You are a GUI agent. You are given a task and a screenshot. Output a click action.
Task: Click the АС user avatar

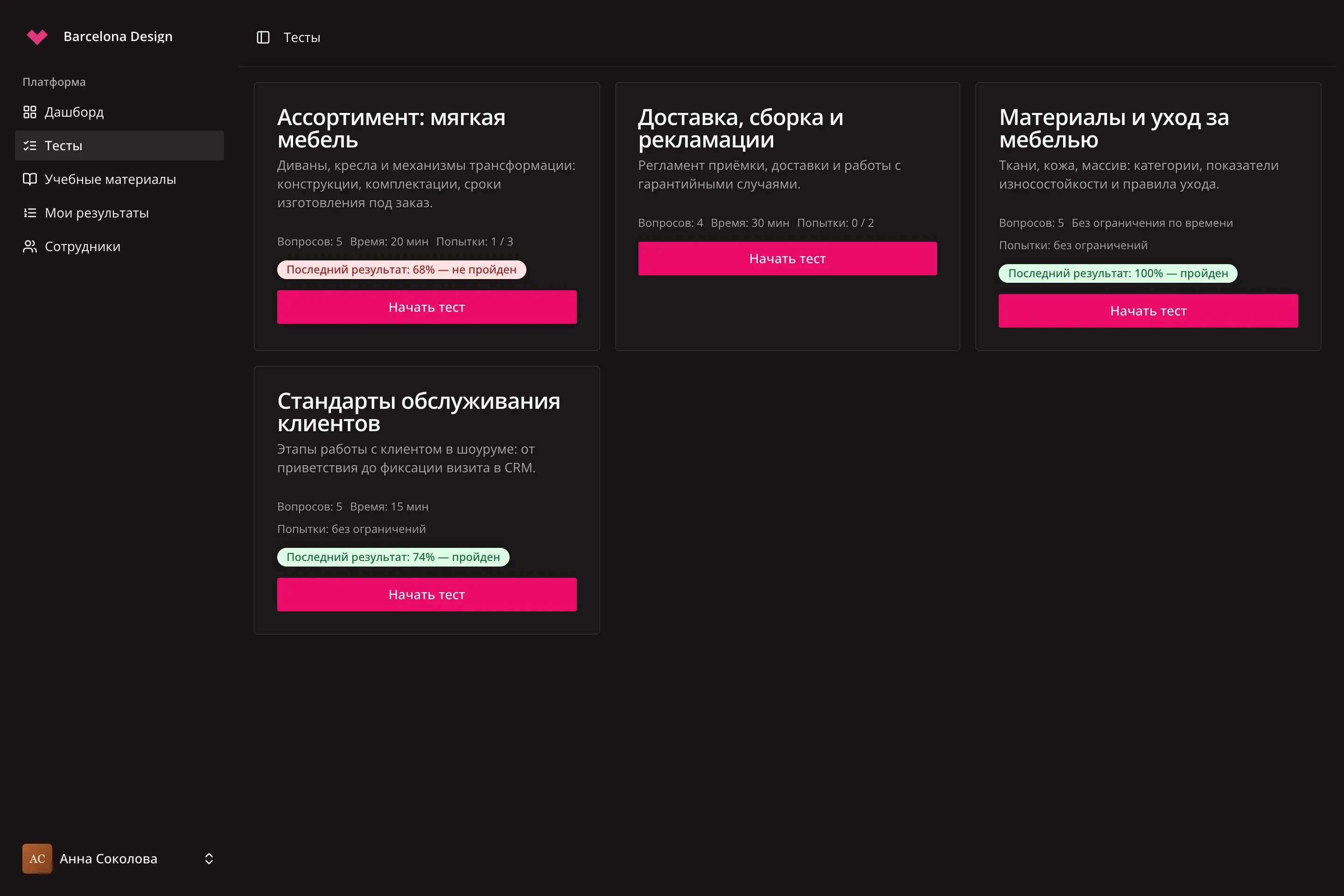point(37,858)
